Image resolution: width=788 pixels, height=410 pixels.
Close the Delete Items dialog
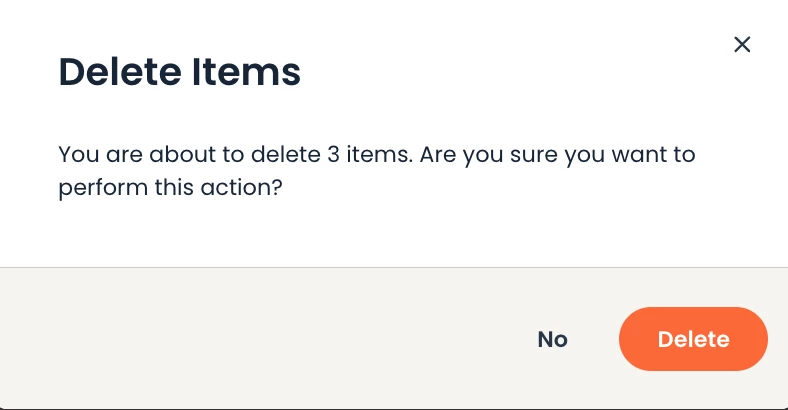tap(742, 44)
